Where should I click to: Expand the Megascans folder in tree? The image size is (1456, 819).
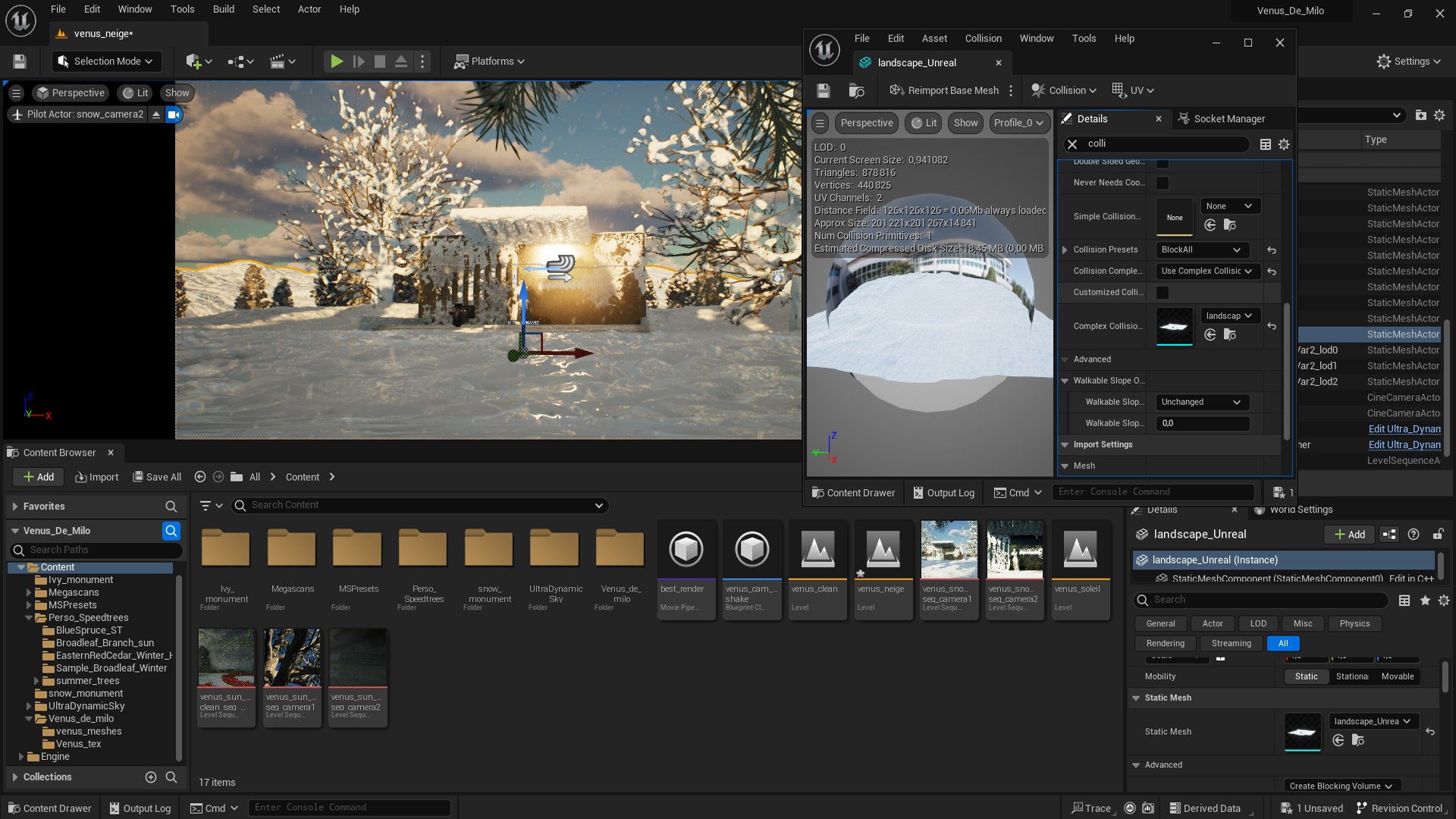pyautogui.click(x=29, y=593)
